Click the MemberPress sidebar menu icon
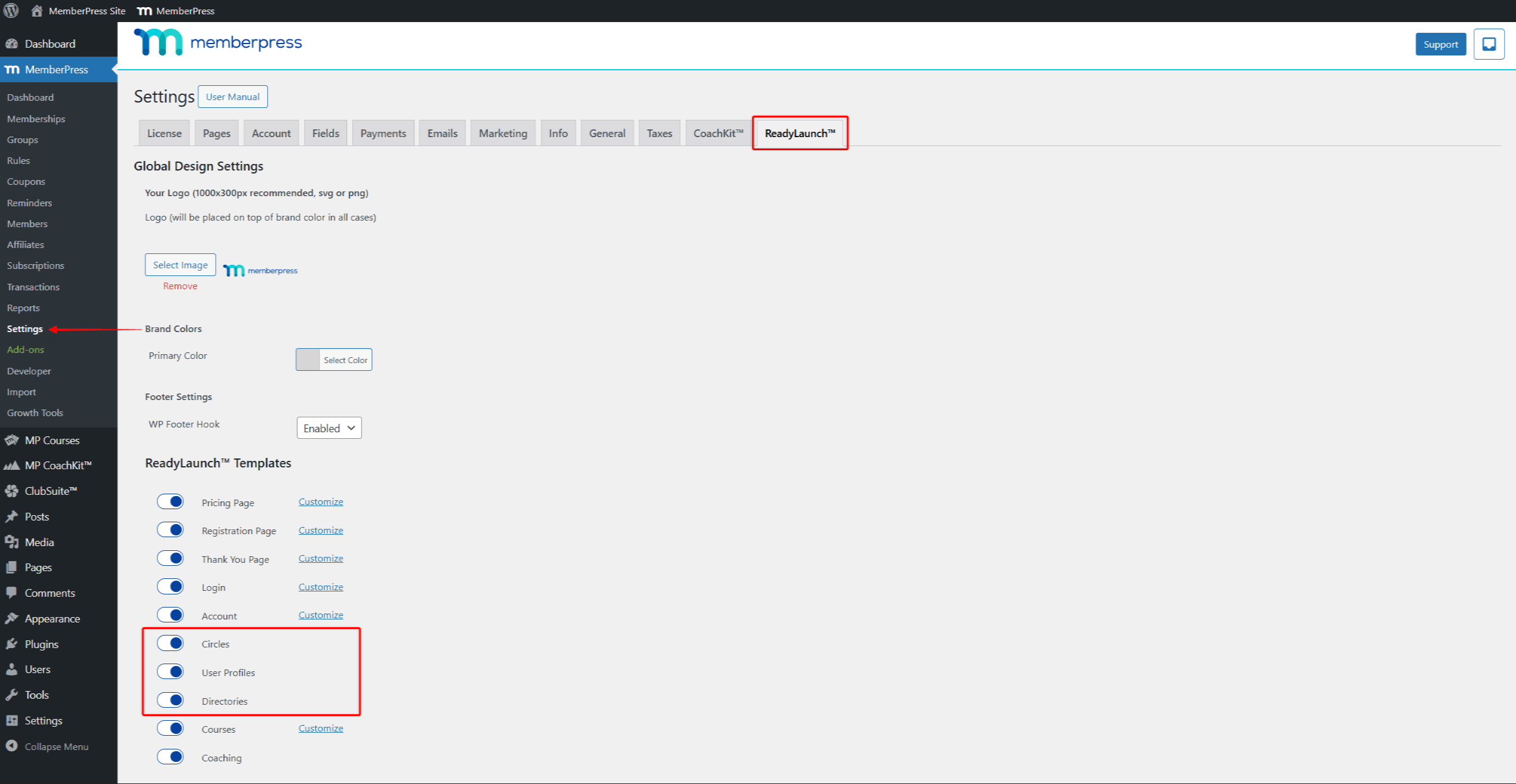This screenshot has width=1516, height=784. 12,70
